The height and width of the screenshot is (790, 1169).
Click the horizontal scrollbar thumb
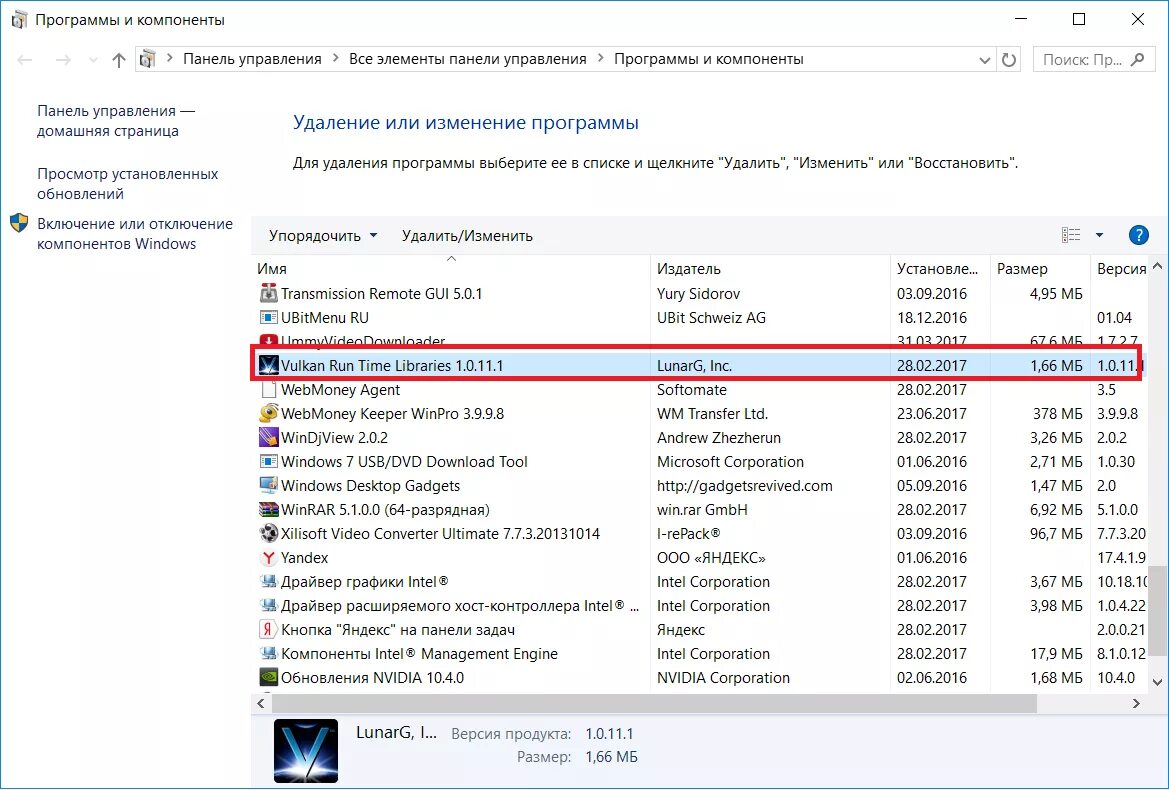pos(655,703)
